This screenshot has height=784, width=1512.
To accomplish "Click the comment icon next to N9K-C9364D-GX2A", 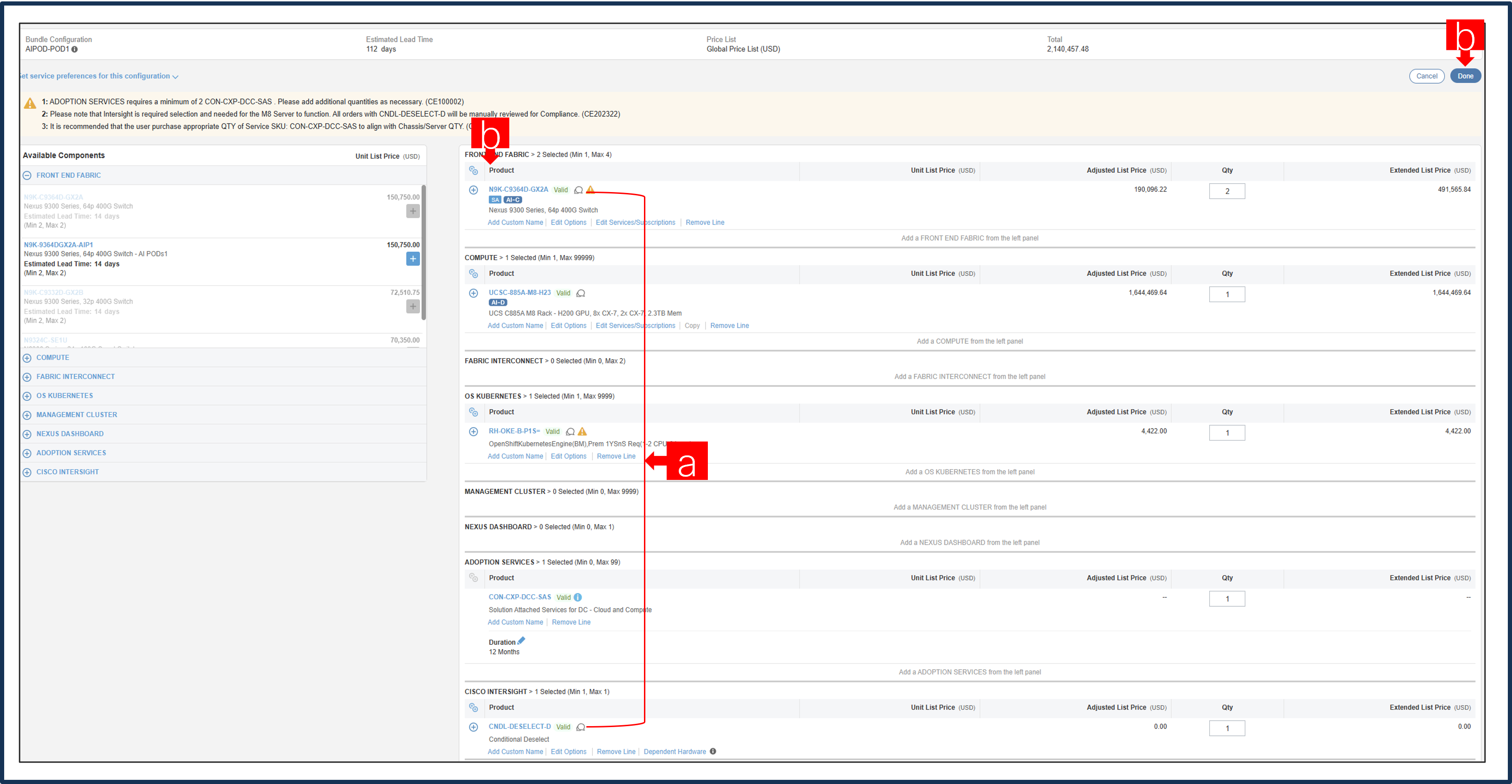I will point(579,190).
